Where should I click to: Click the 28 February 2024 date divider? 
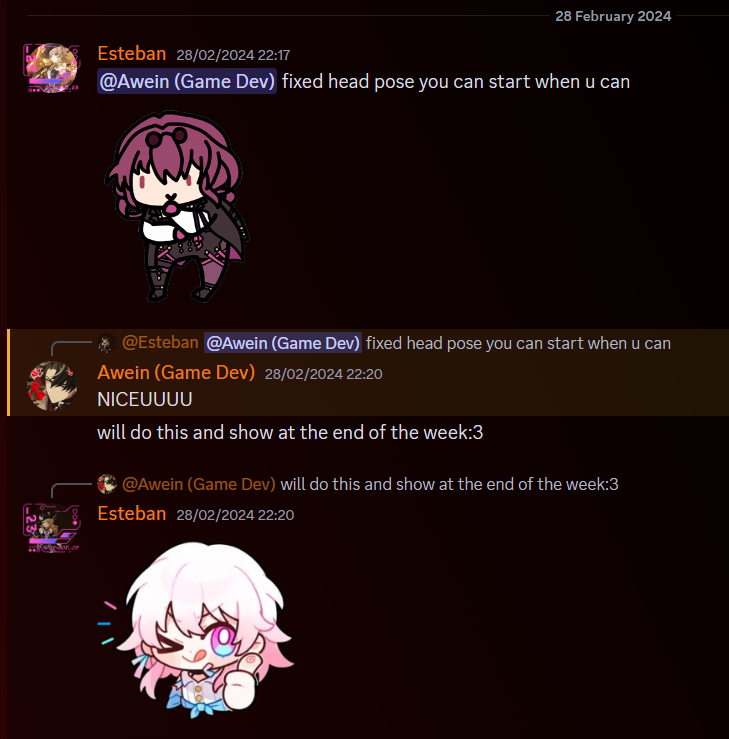point(613,16)
